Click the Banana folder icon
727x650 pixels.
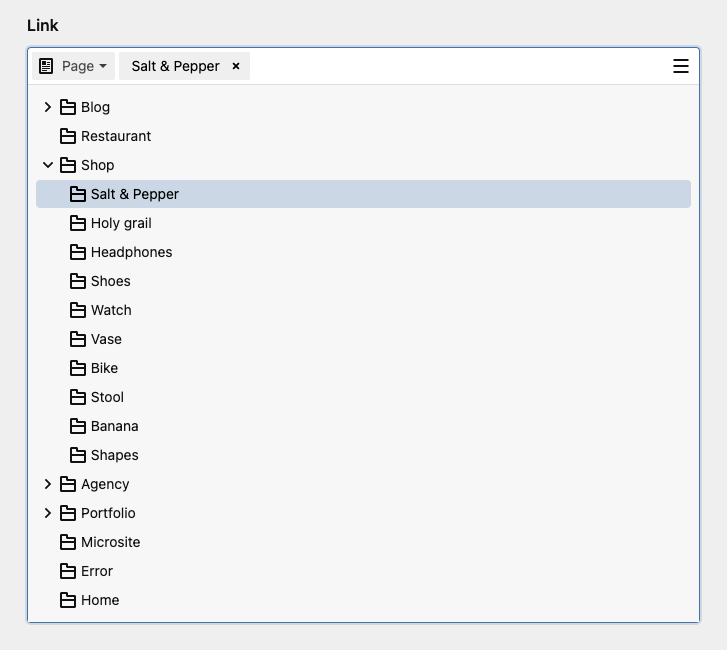pos(77,426)
